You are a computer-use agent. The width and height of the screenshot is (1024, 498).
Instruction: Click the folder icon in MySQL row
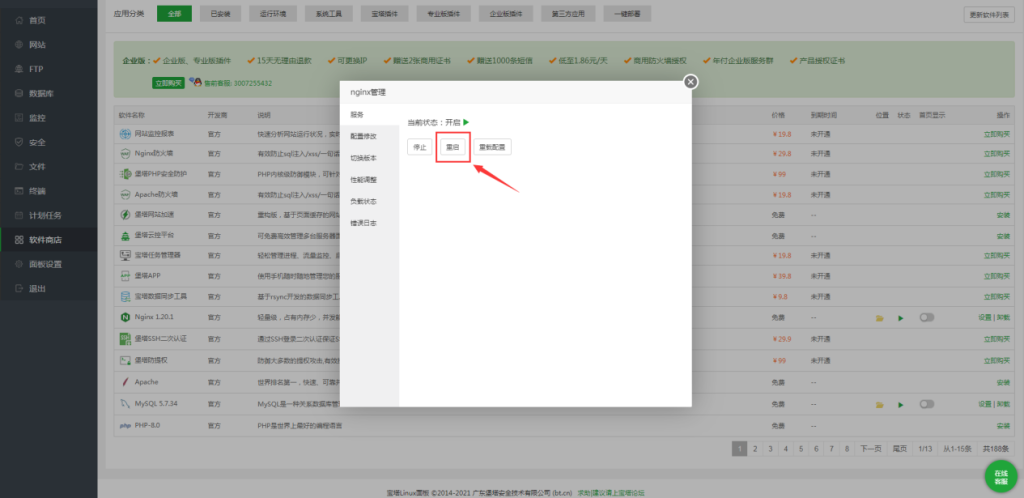(880, 404)
